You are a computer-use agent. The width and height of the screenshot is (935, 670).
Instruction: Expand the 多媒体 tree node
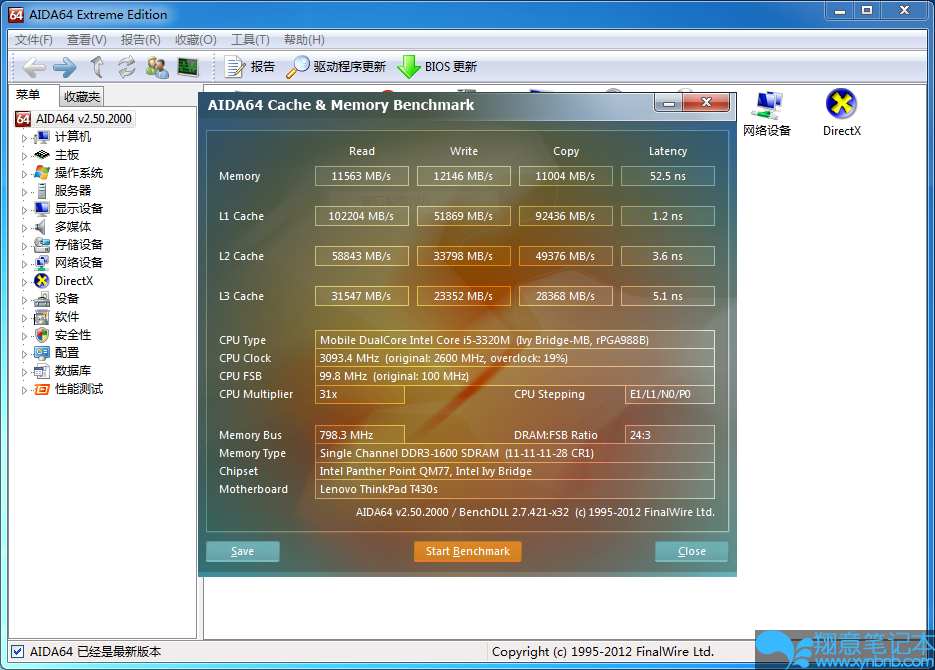(24, 228)
